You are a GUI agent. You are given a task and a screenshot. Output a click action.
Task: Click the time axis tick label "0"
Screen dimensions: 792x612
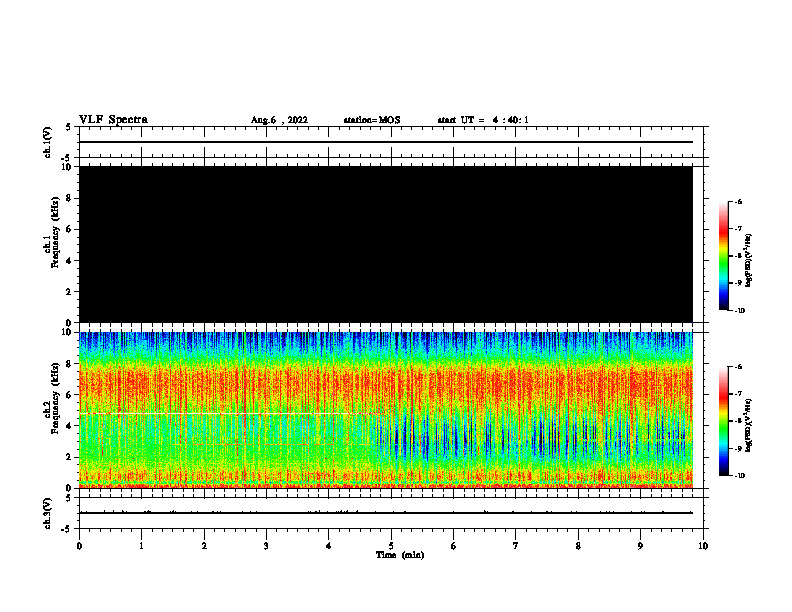79,546
